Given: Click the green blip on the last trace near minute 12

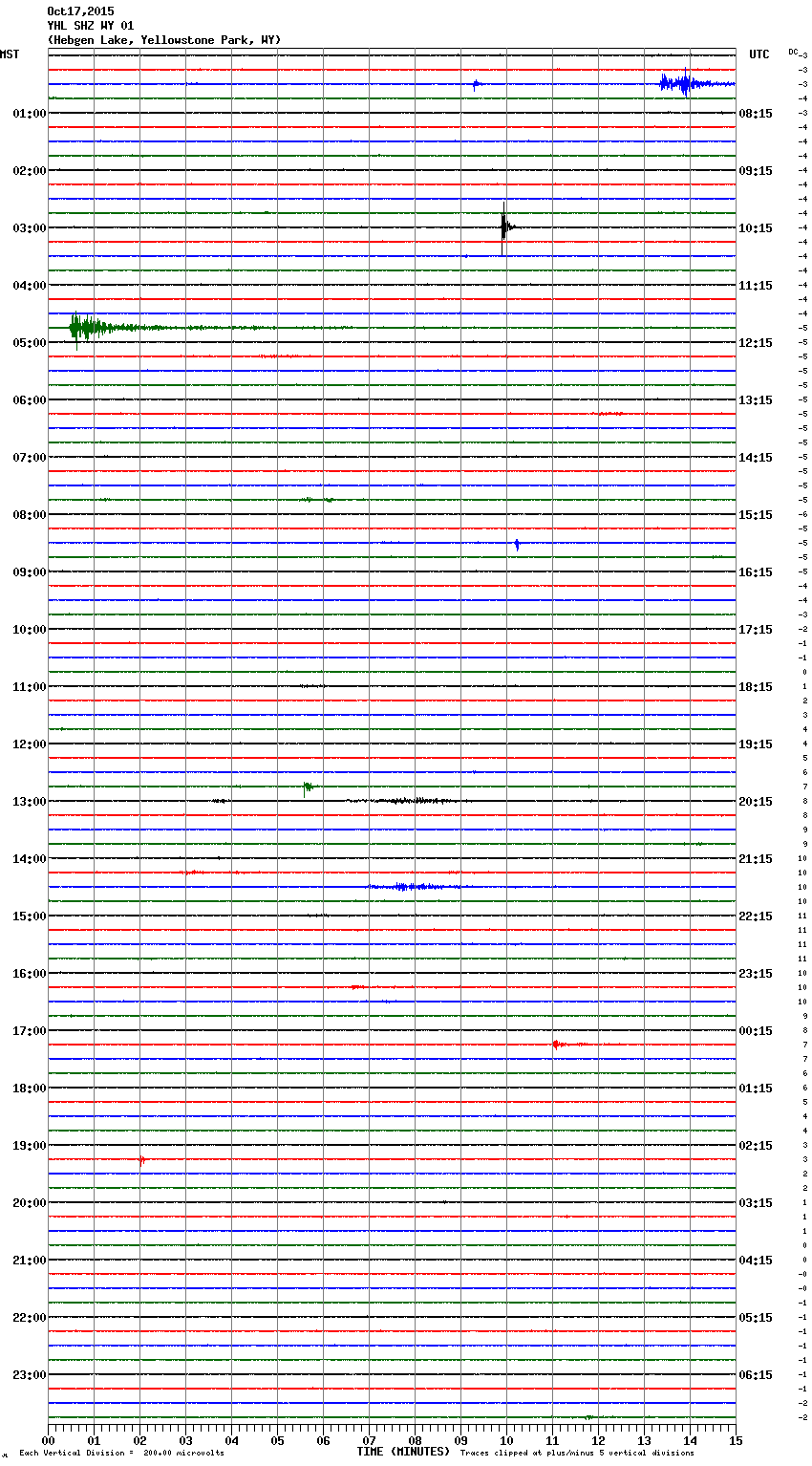Looking at the screenshot, I should pyautogui.click(x=589, y=1417).
